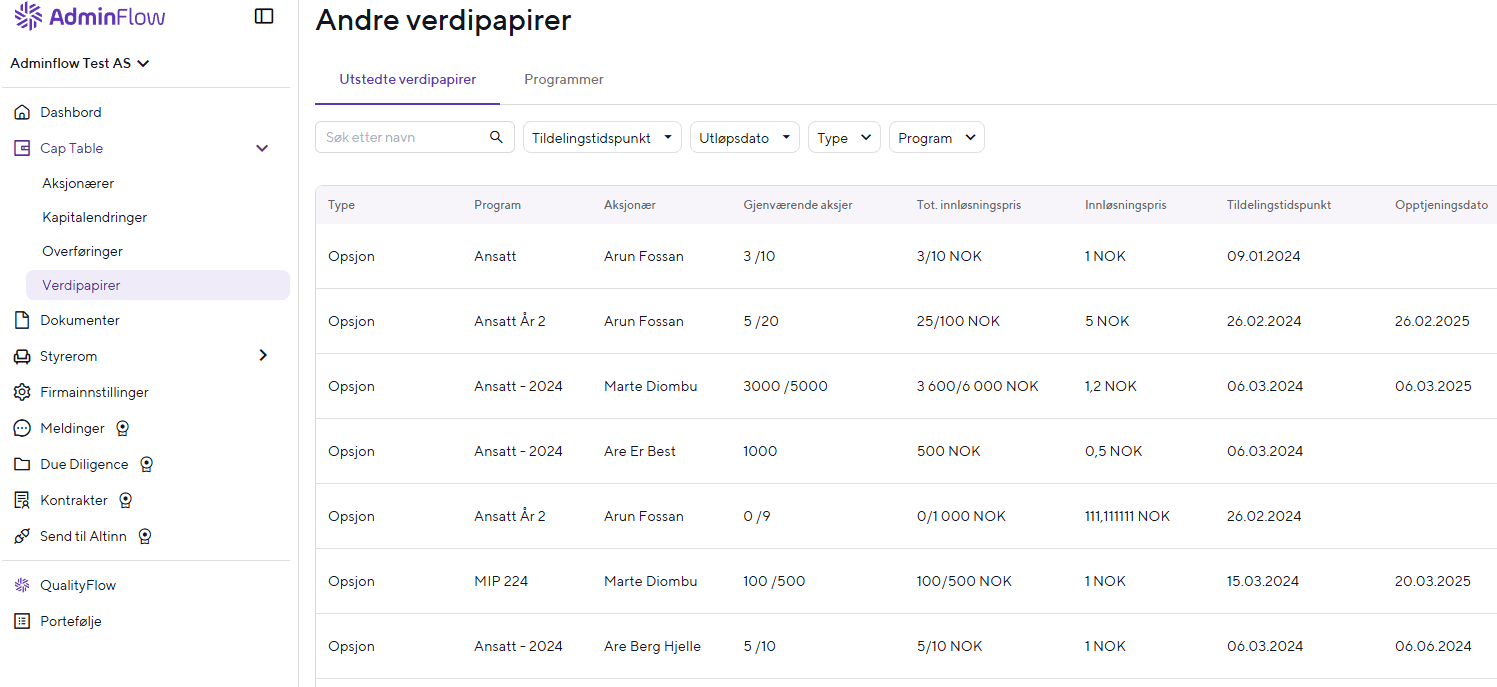The image size is (1497, 687).
Task: Click the 111,111111 NOK price cell
Action: pos(1127,516)
